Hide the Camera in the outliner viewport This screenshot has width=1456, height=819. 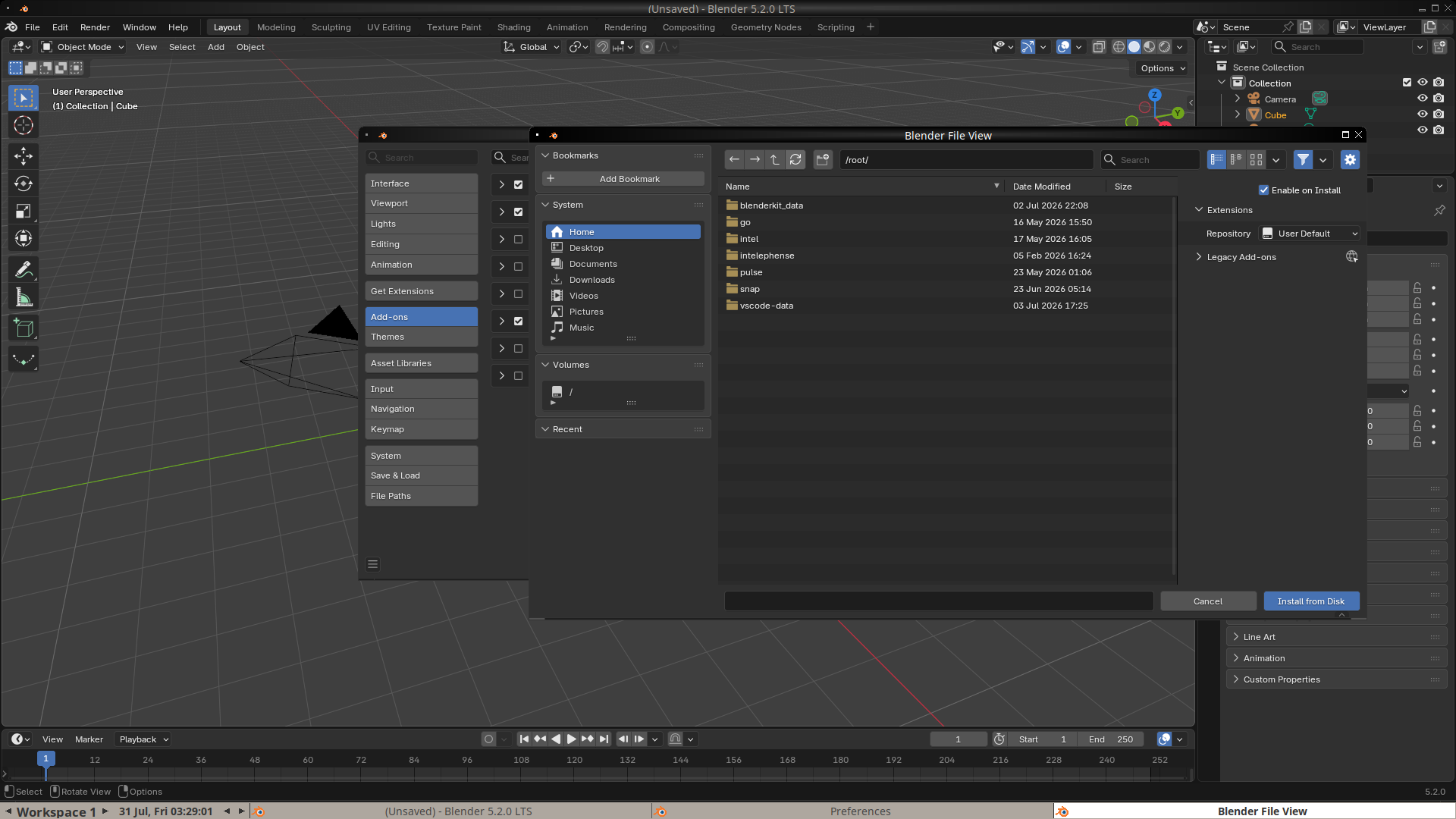1423,99
